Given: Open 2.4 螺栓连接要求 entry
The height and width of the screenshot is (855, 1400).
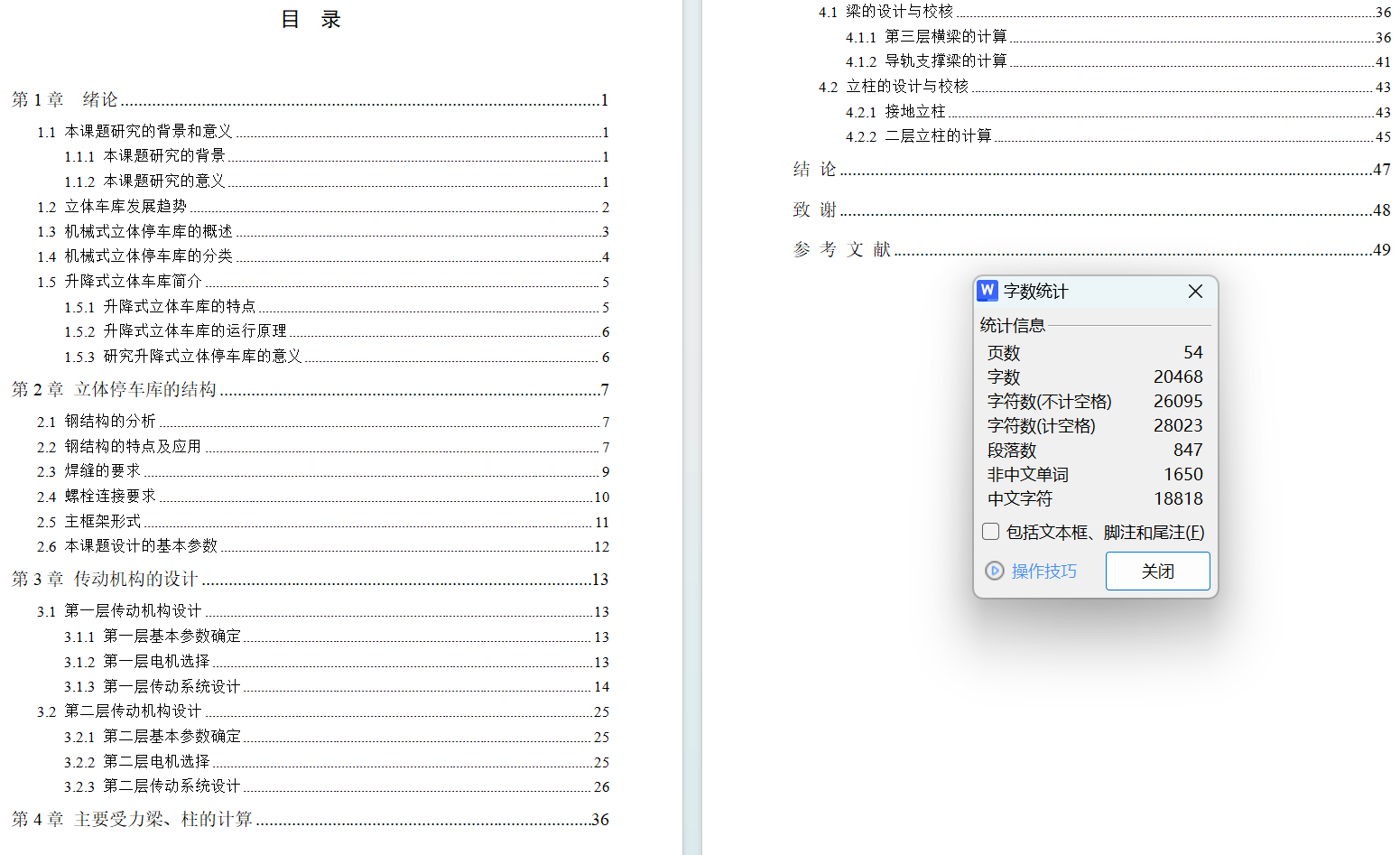Looking at the screenshot, I should [x=323, y=497].
